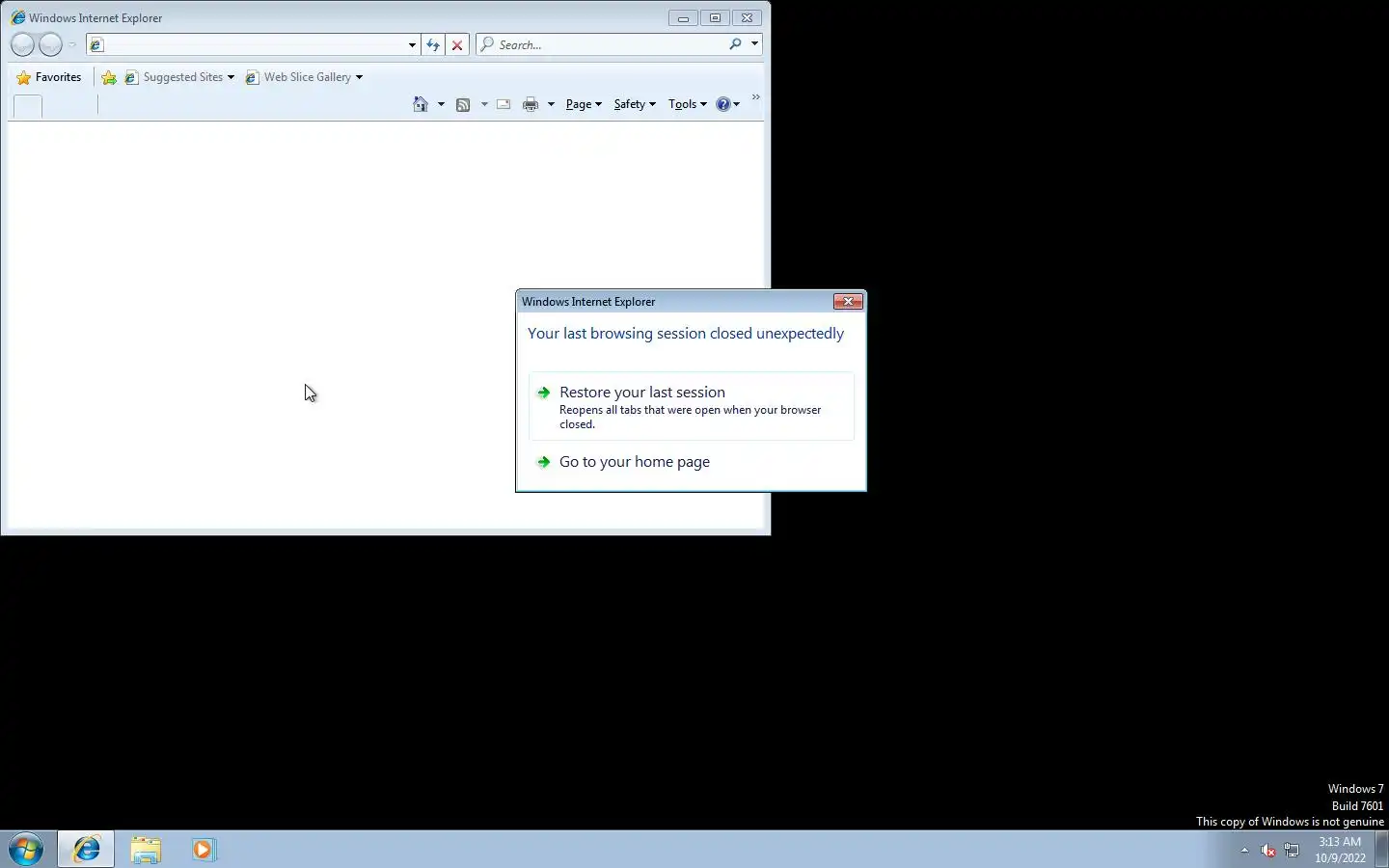Expand the address bar autocomplete dropdown
Image resolution: width=1389 pixels, height=868 pixels.
pyautogui.click(x=412, y=44)
